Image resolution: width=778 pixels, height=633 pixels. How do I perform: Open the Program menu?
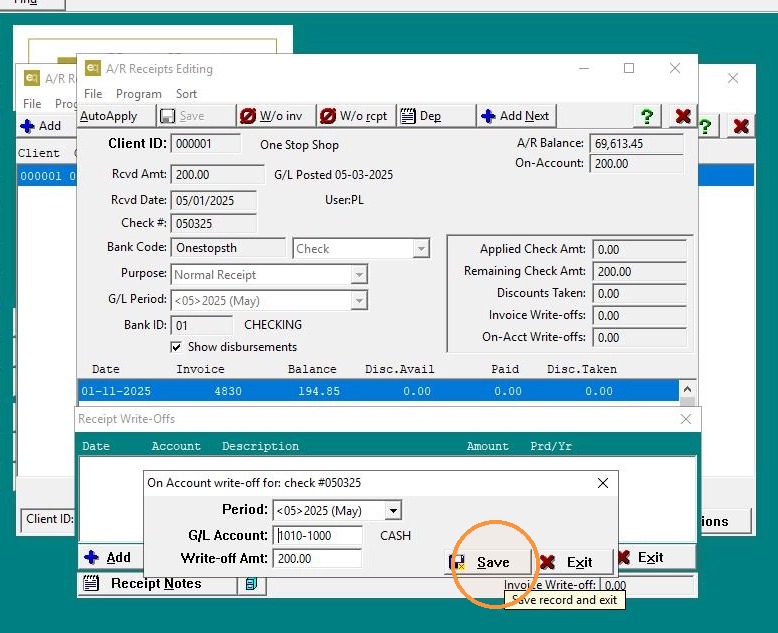click(x=138, y=94)
